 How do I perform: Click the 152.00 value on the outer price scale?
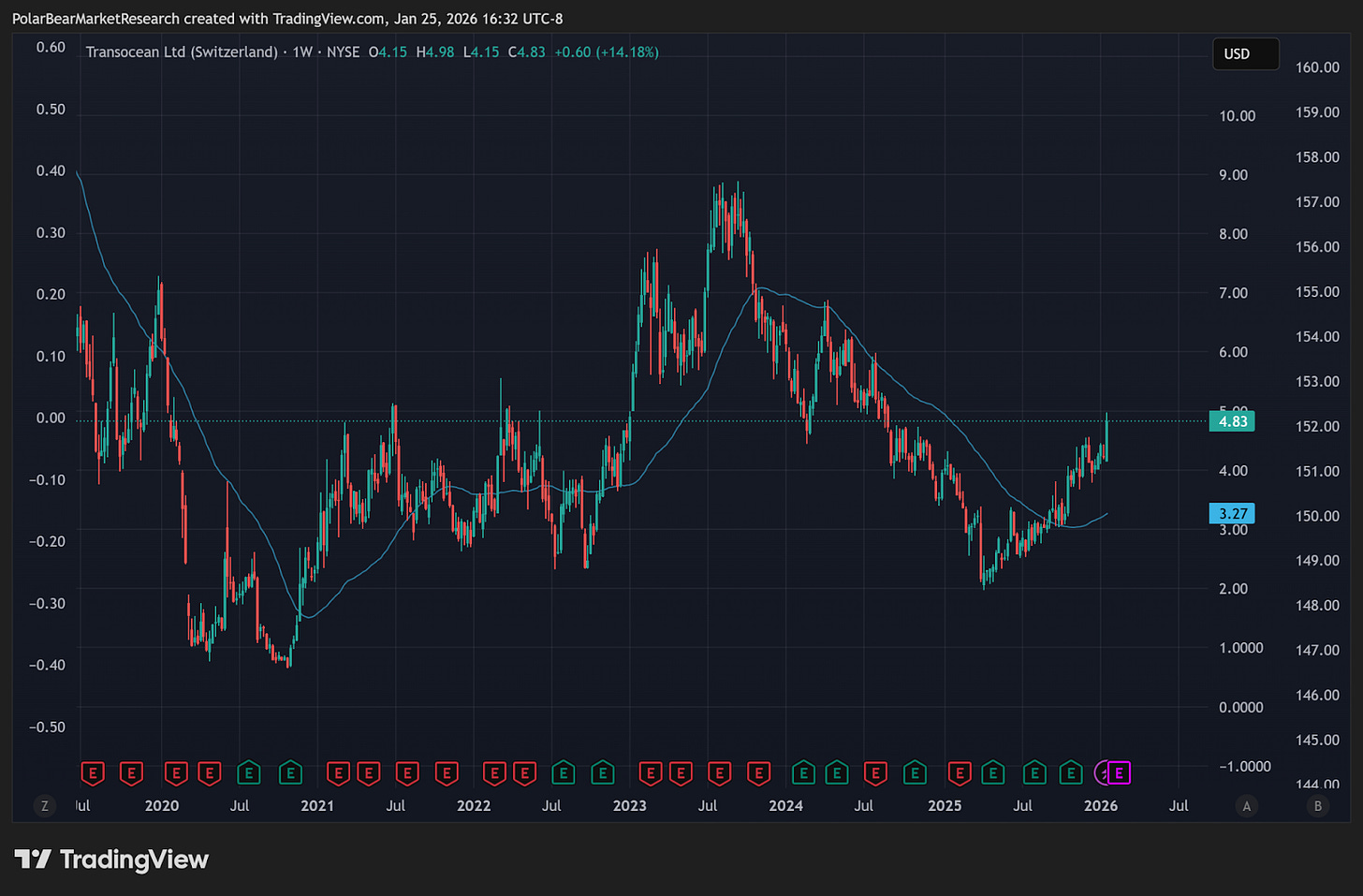[x=1317, y=426]
